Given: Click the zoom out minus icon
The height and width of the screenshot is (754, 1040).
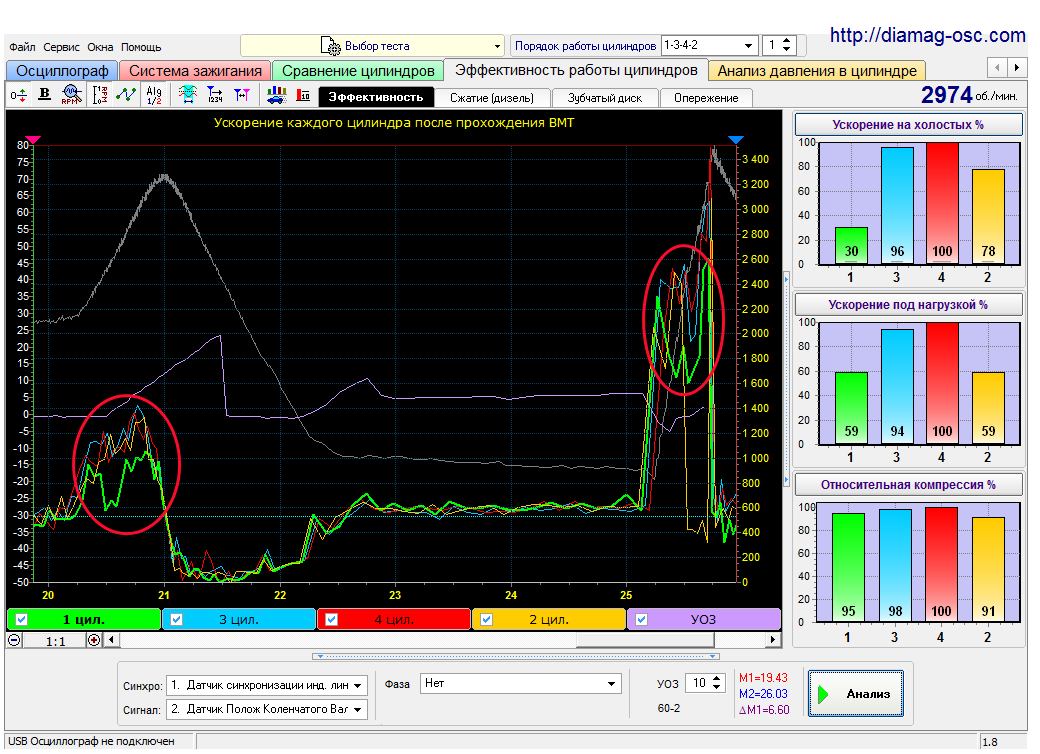Looking at the screenshot, I should tap(14, 641).
